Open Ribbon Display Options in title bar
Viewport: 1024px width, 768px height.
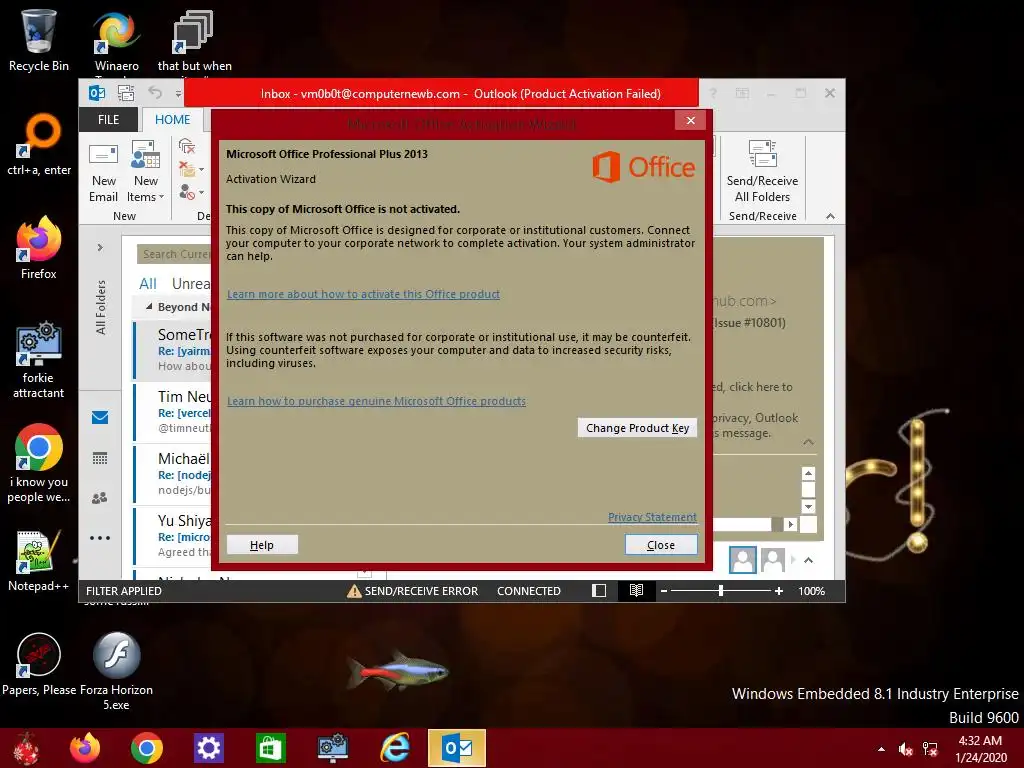coord(743,93)
